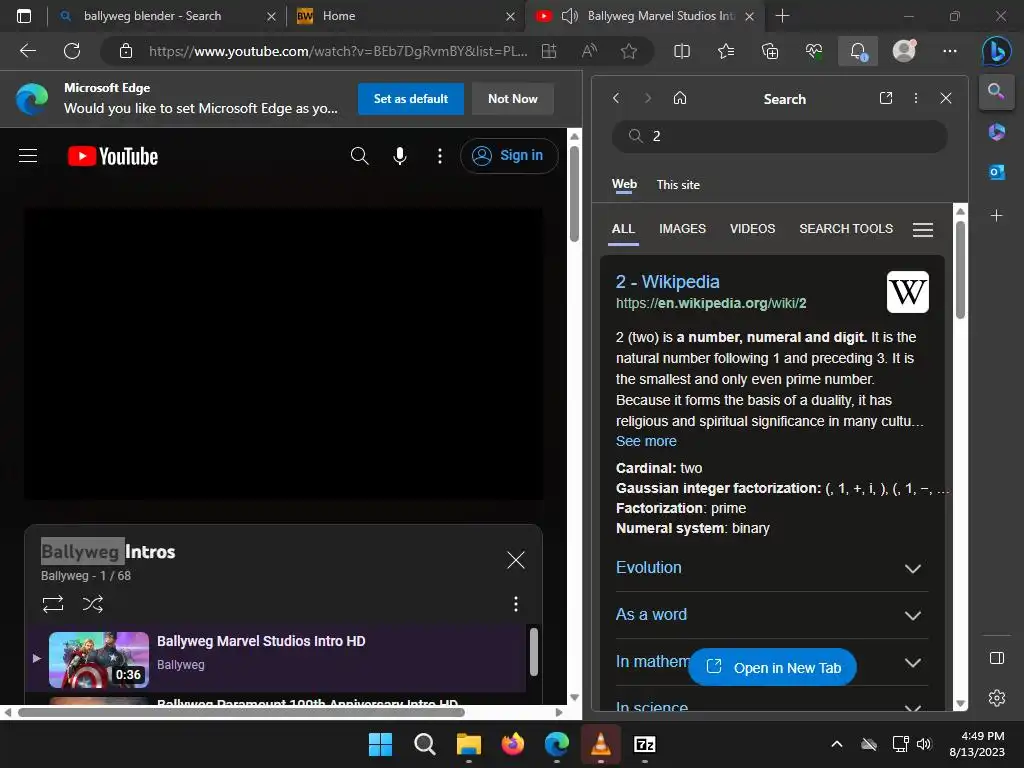1024x768 pixels.
Task: Open the Favorites list icon
Action: pos(726,51)
